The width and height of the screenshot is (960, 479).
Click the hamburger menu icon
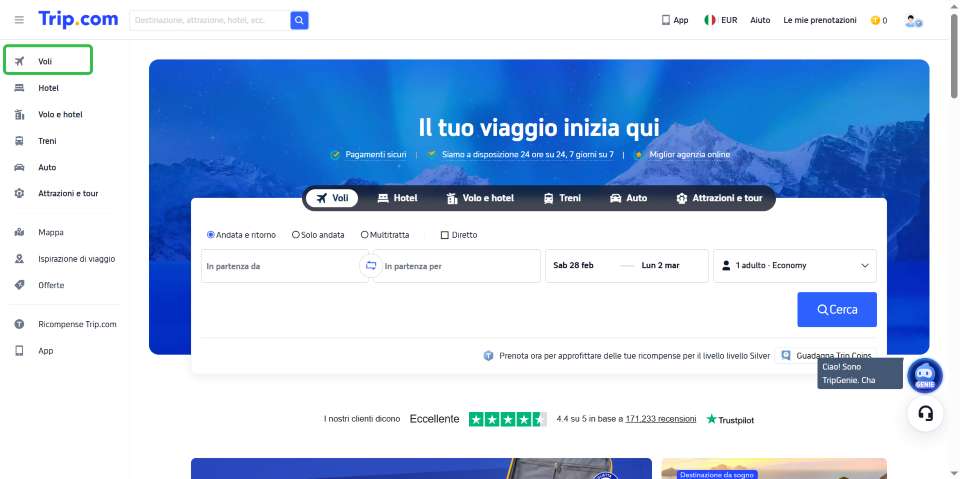point(19,19)
